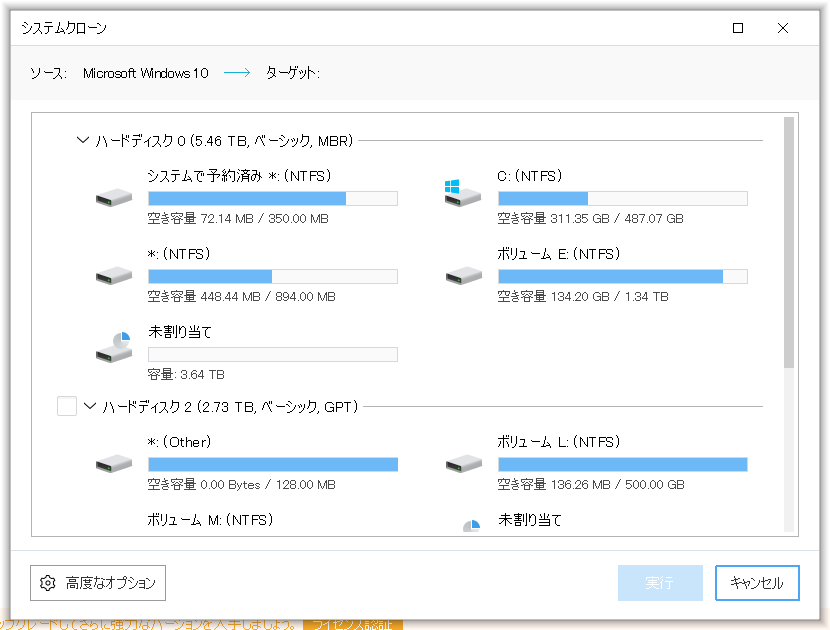830x630 pixels.
Task: Click the システムで予約済み partition disk icon
Action: (112, 196)
